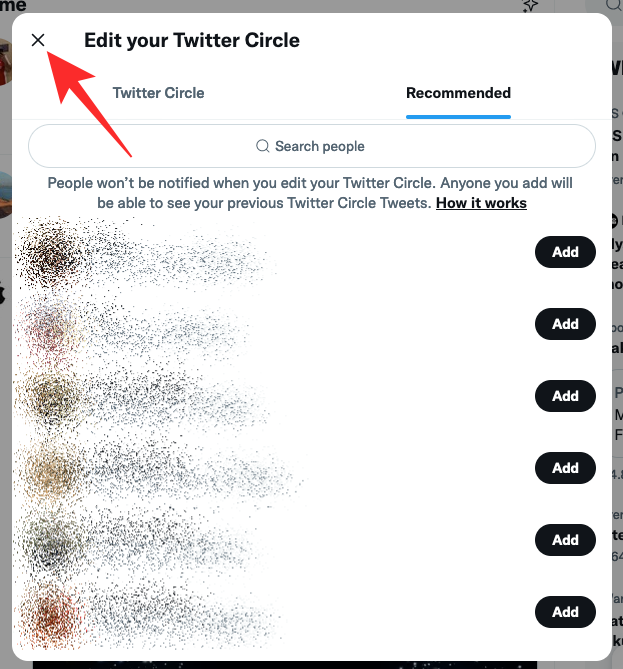This screenshot has height=669, width=623.
Task: Select the Recommended tab
Action: pyautogui.click(x=458, y=93)
